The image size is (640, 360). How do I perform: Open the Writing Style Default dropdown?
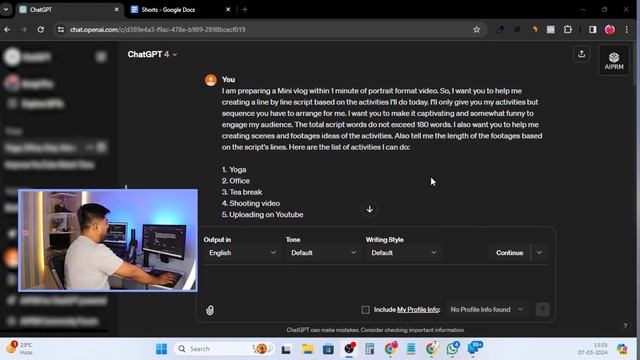point(403,253)
